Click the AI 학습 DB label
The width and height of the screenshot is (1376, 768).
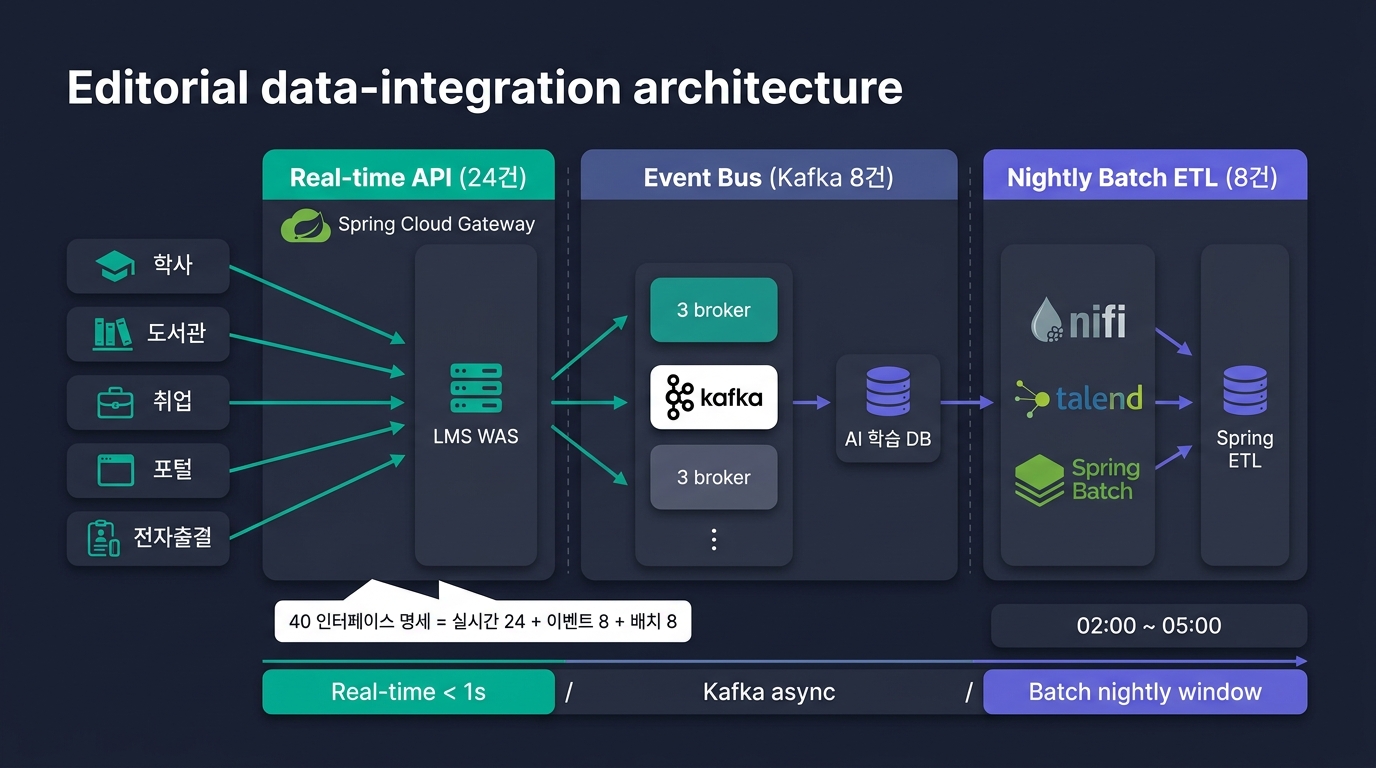[x=888, y=440]
